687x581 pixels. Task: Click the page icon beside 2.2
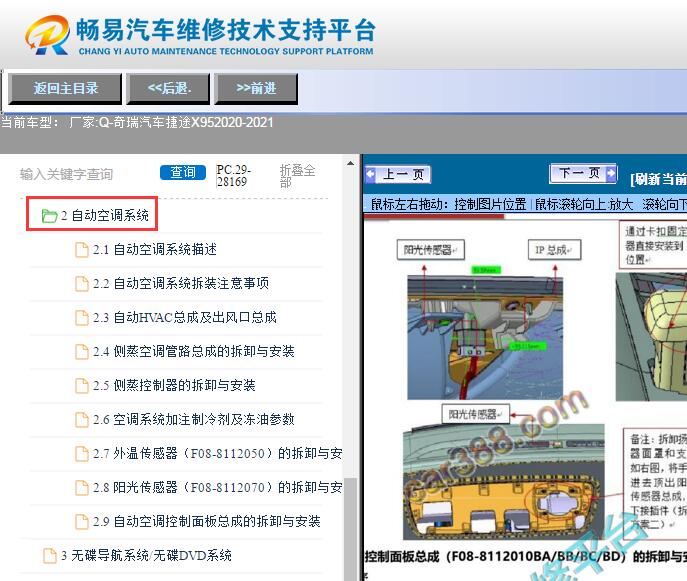click(x=82, y=284)
